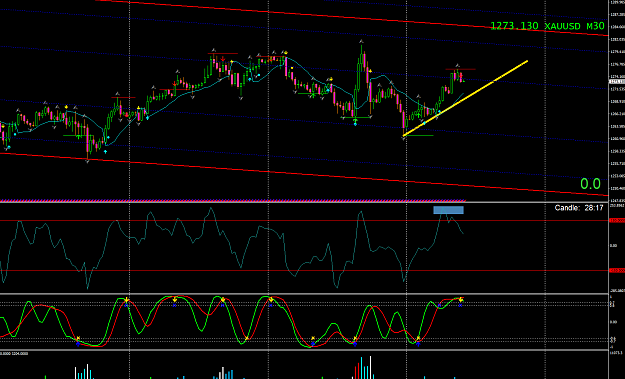Image resolution: width=625 pixels, height=379 pixels.
Task: Select the blue rectangle in the oscillator pane
Action: coord(448,210)
